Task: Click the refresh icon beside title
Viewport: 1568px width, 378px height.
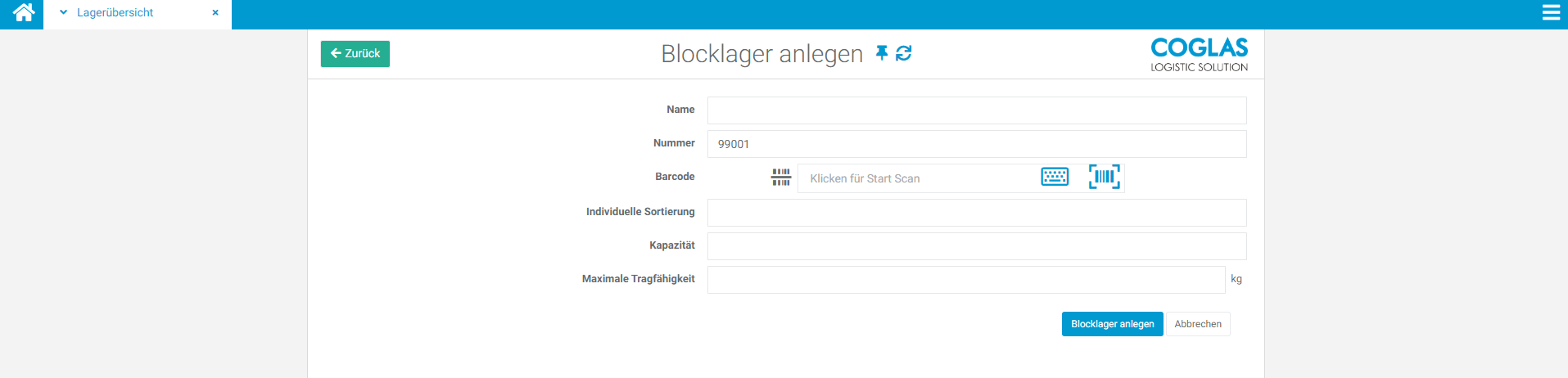Action: pos(904,53)
